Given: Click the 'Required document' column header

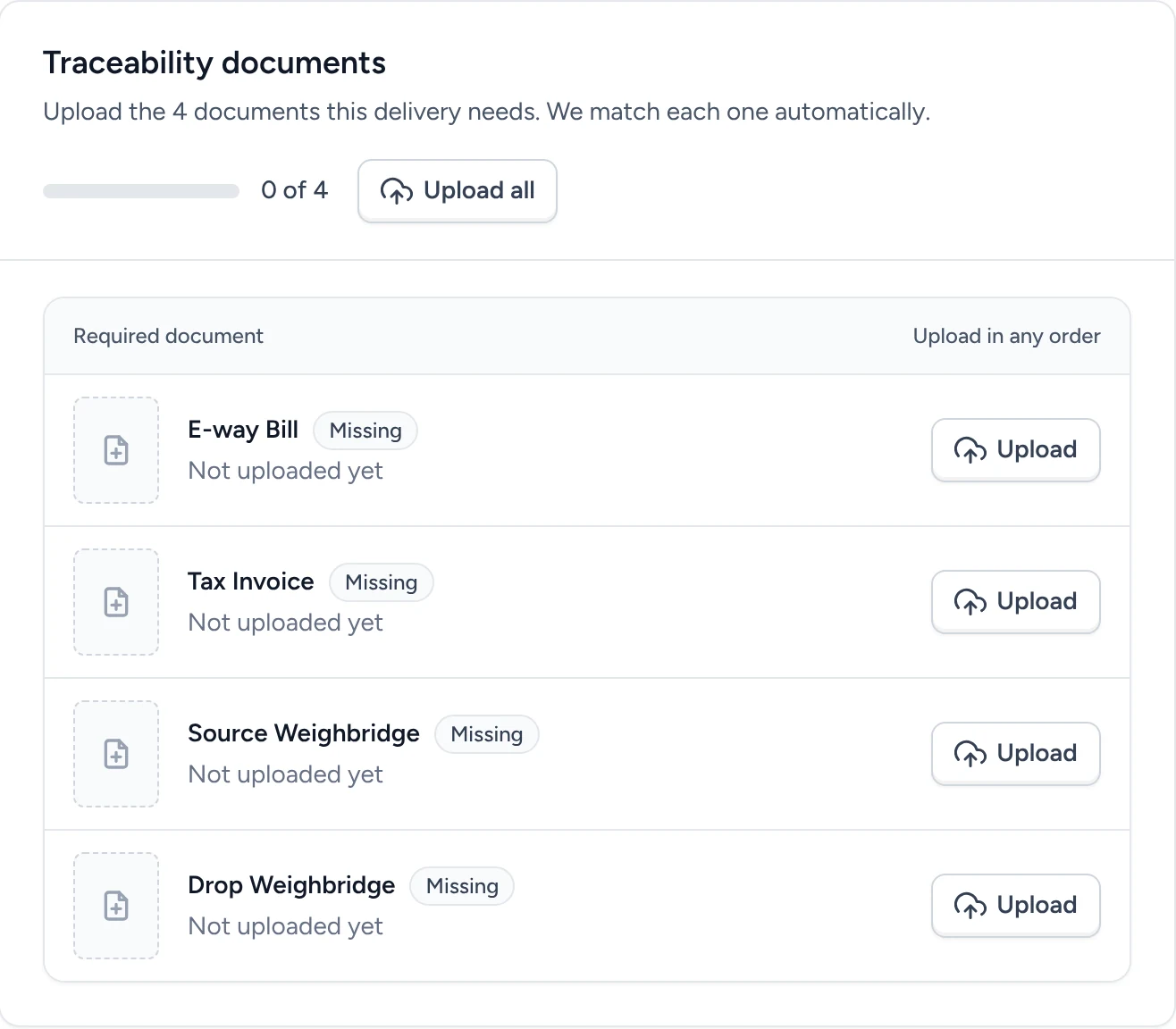Looking at the screenshot, I should tap(168, 336).
